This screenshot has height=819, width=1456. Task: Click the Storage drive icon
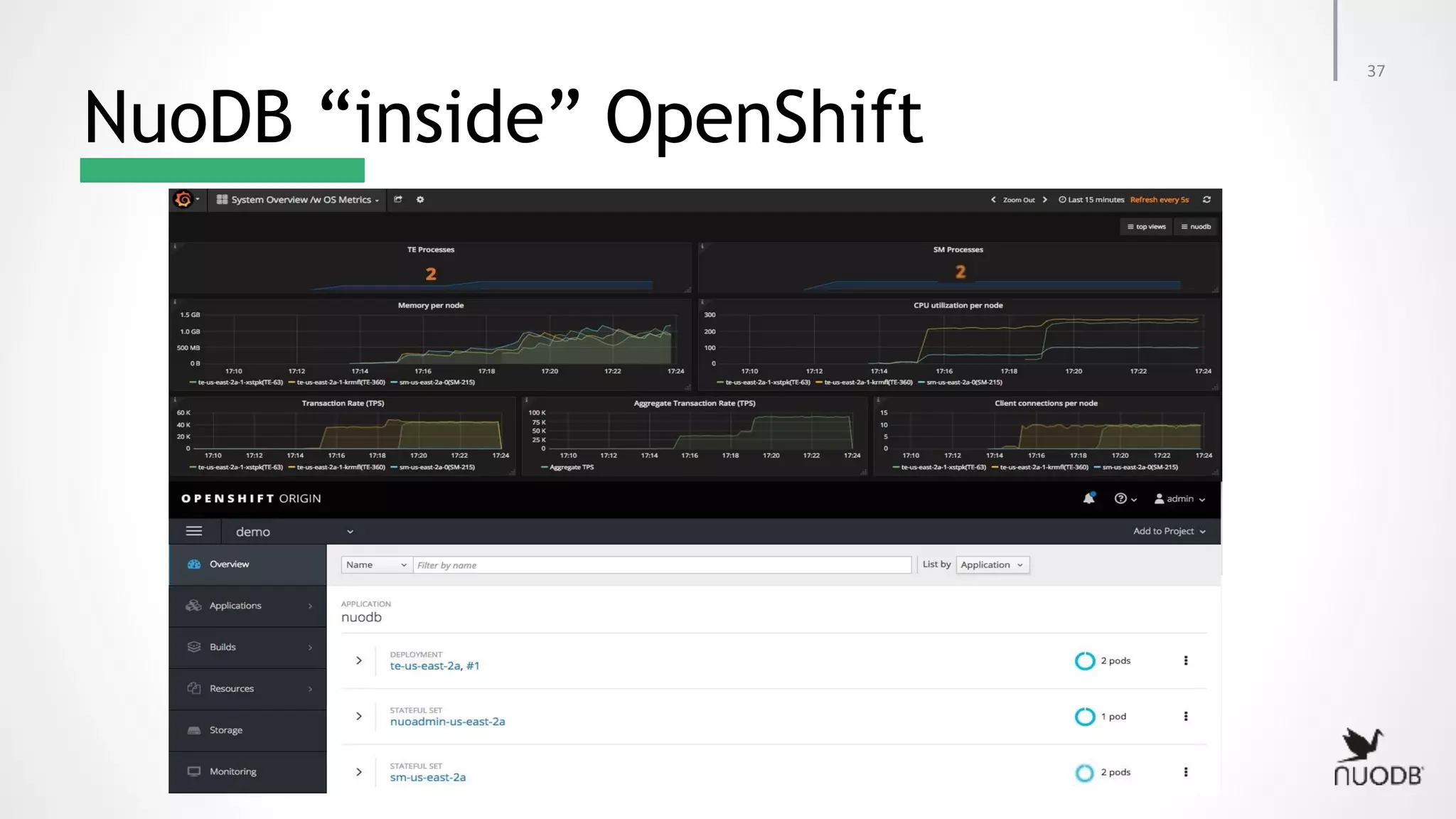(x=194, y=730)
